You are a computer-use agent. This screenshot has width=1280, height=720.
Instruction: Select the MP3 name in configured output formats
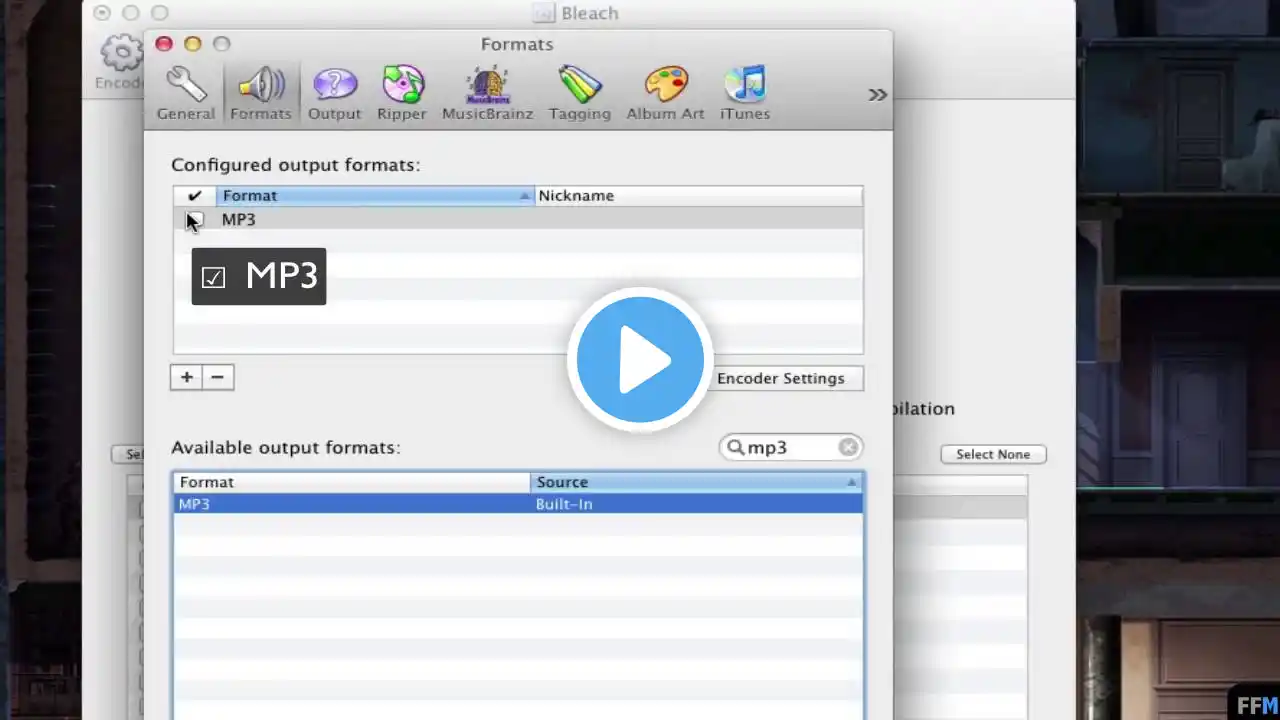(239, 220)
